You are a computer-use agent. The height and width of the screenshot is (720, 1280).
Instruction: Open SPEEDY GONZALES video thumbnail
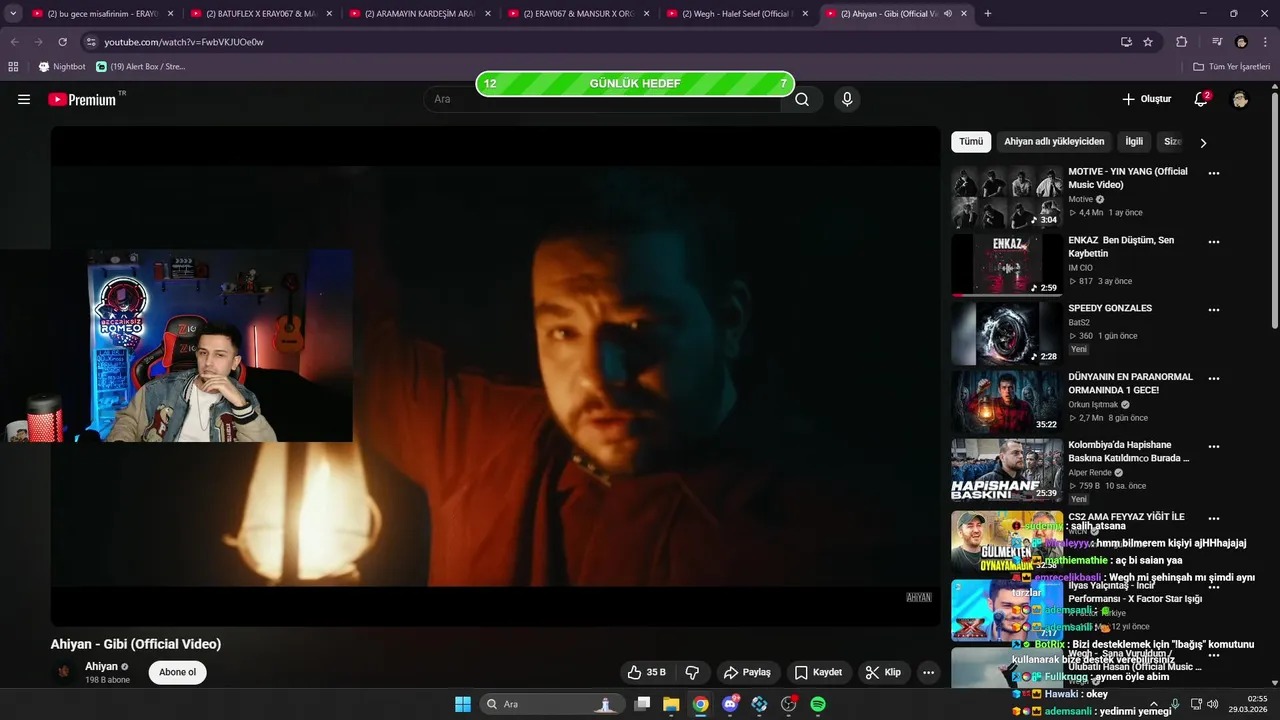1007,334
